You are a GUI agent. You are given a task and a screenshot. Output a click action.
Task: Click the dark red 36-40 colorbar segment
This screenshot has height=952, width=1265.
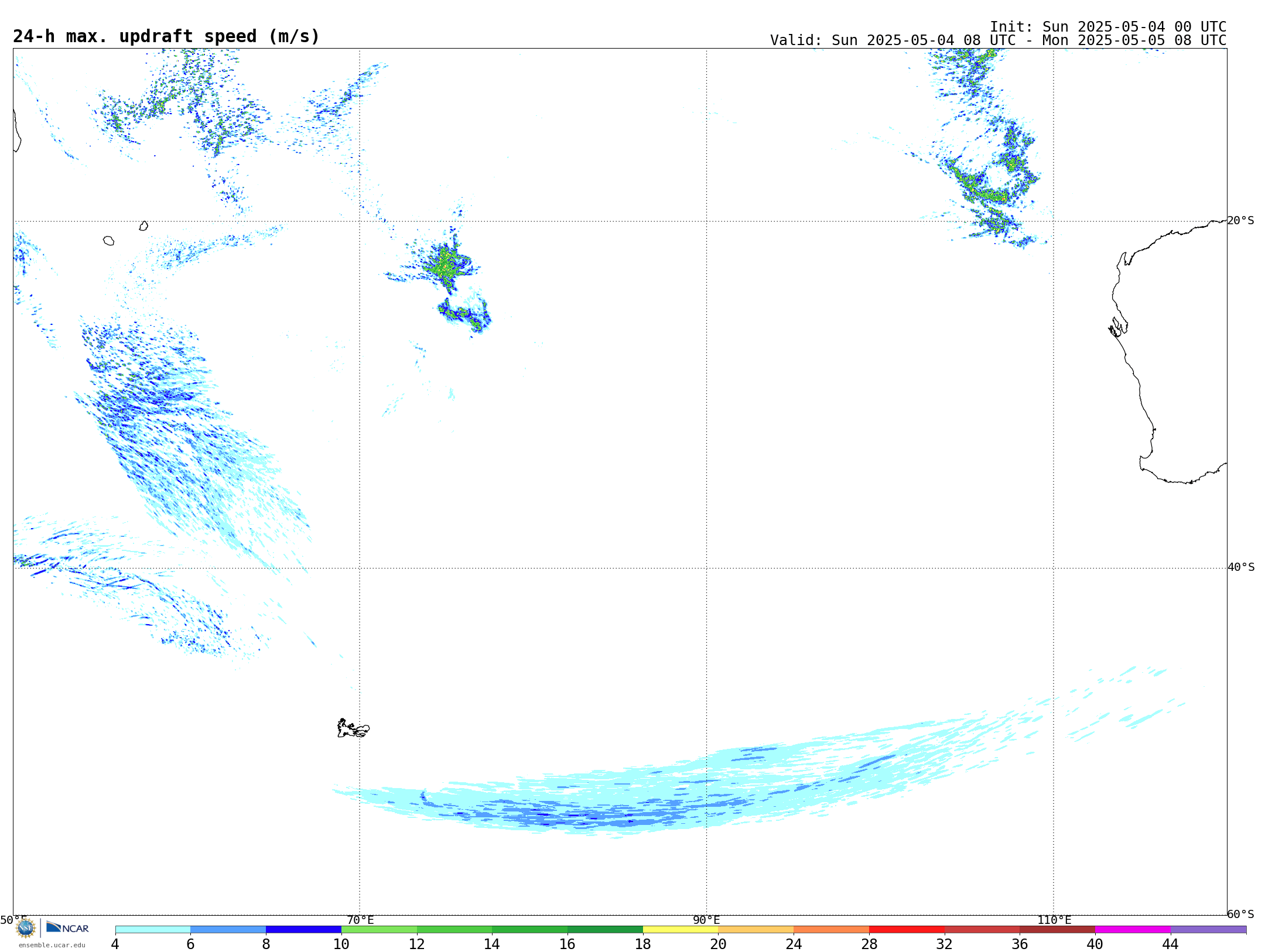pos(1058,929)
